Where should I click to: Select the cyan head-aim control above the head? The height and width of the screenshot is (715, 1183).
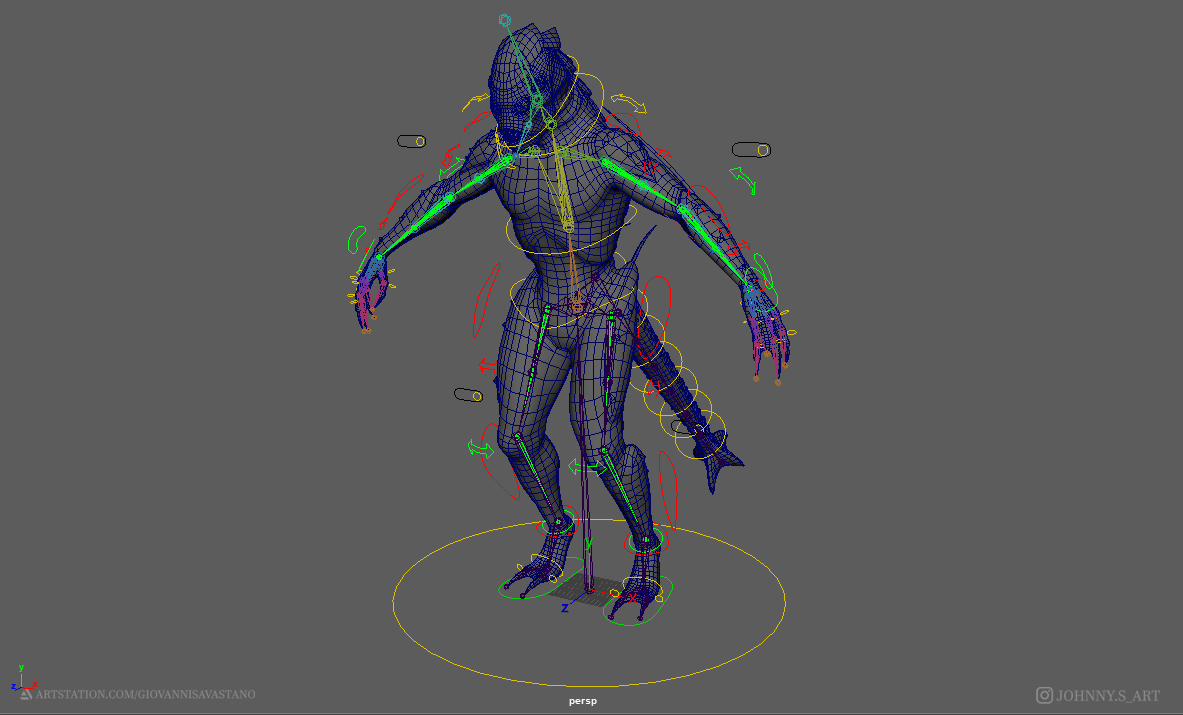point(505,20)
